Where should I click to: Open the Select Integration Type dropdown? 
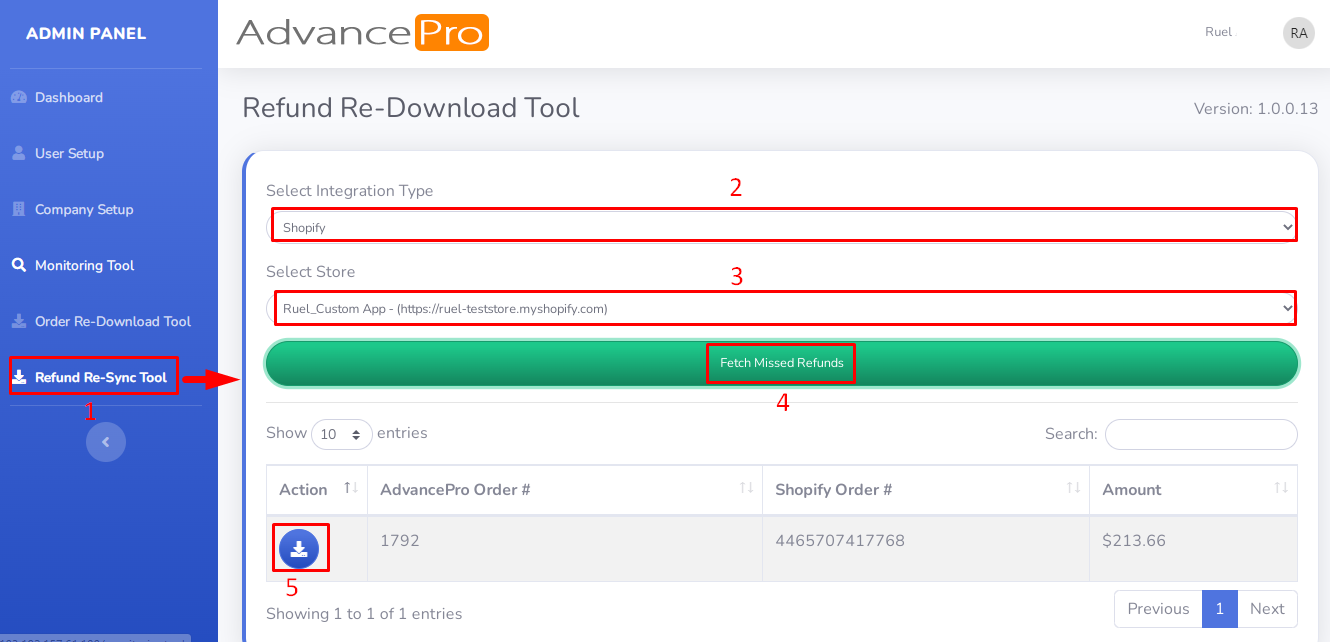(x=784, y=227)
